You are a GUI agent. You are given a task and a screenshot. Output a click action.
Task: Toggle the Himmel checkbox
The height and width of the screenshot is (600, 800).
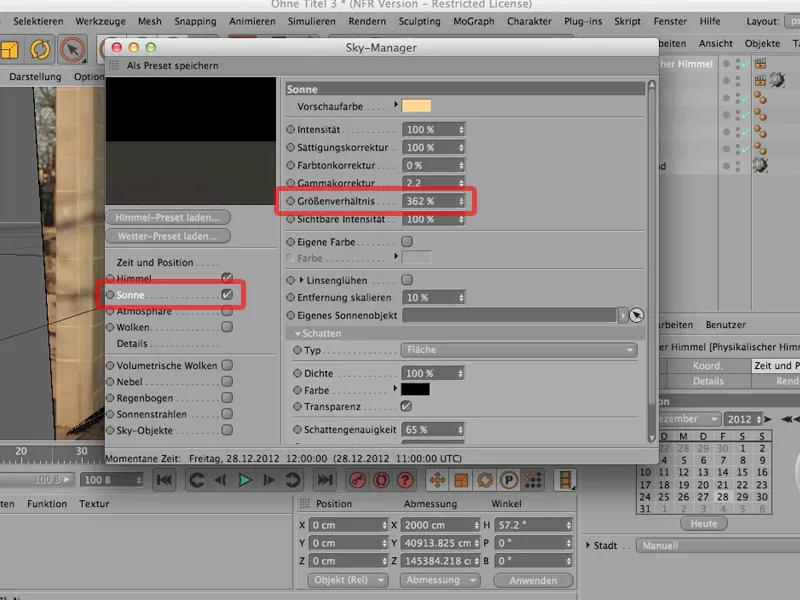coord(227,278)
